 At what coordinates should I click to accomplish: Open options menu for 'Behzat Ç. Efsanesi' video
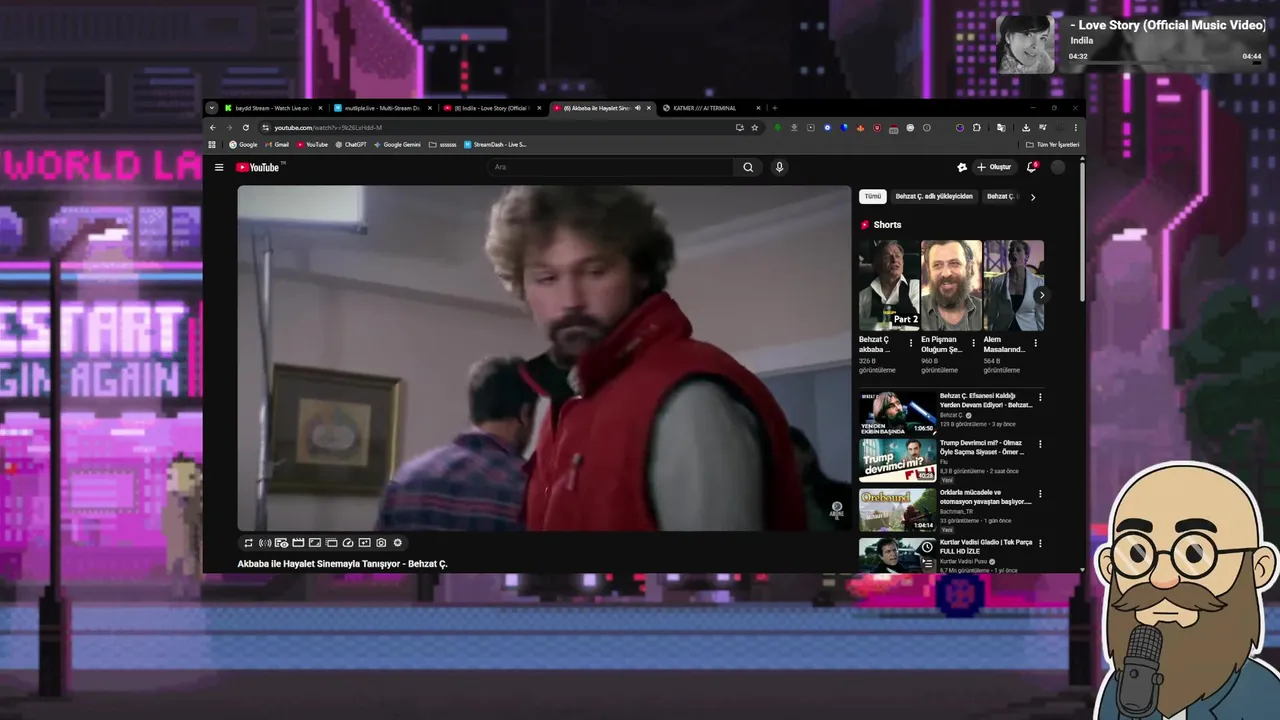pos(1040,397)
